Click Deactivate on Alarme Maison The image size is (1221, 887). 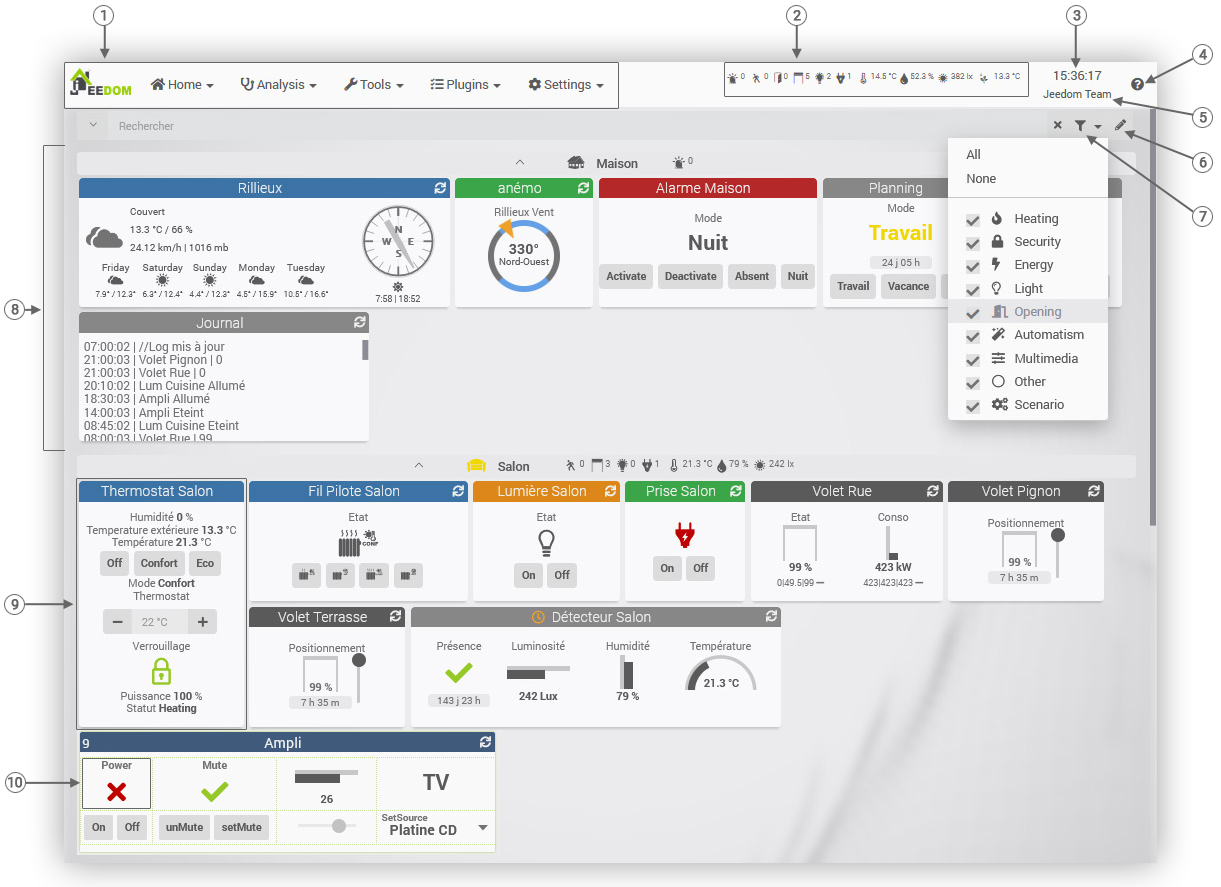[690, 276]
